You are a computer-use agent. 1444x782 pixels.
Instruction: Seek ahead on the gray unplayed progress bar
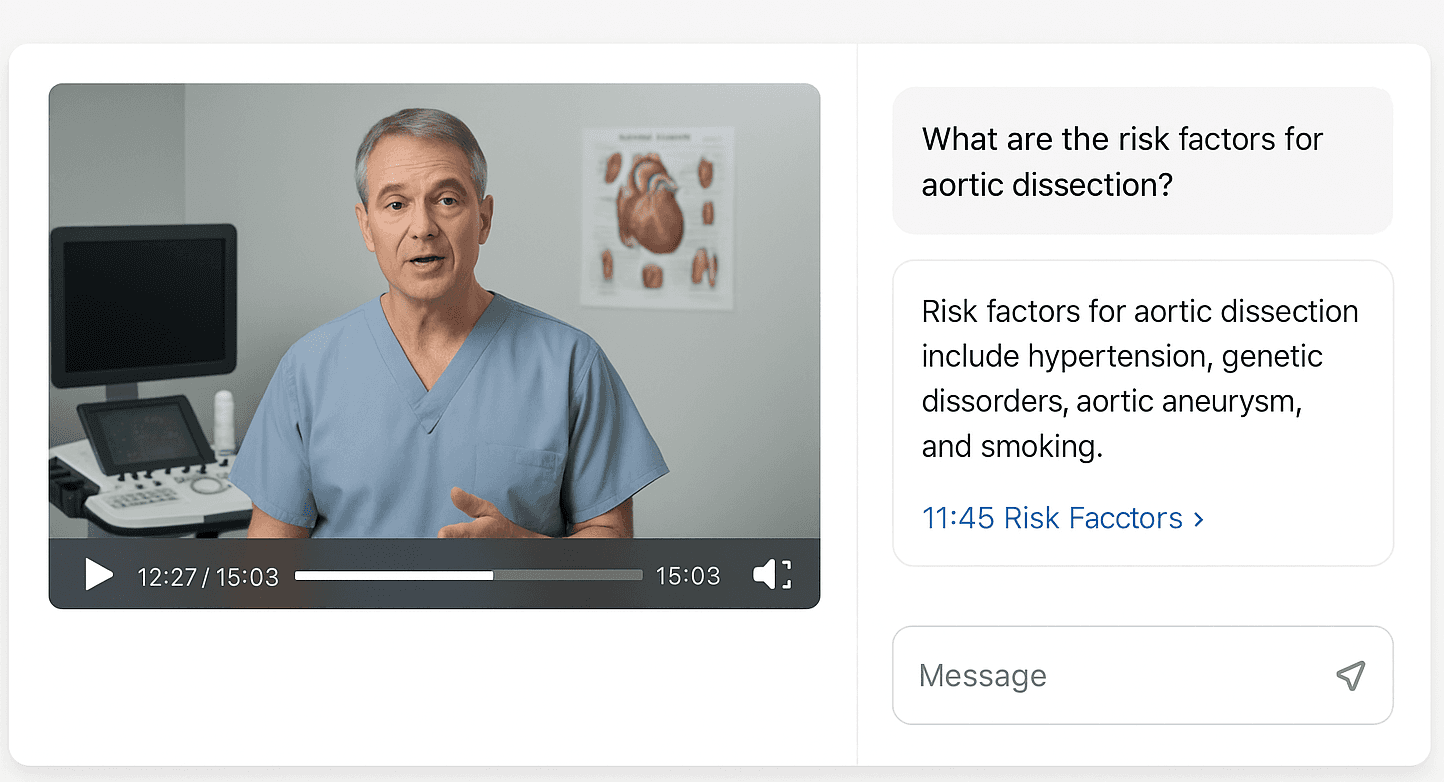tap(568, 575)
